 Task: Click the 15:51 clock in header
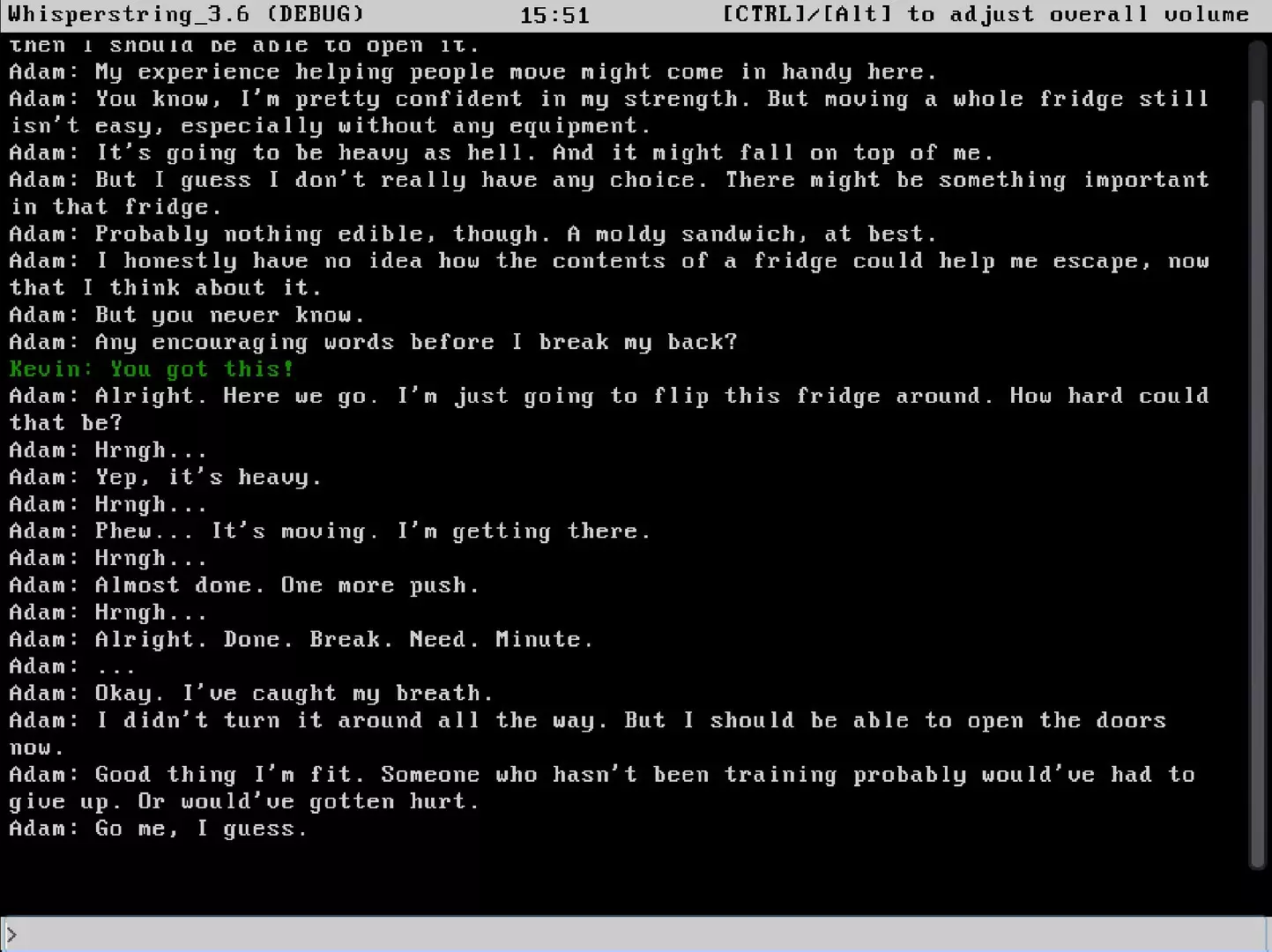pyautogui.click(x=554, y=15)
